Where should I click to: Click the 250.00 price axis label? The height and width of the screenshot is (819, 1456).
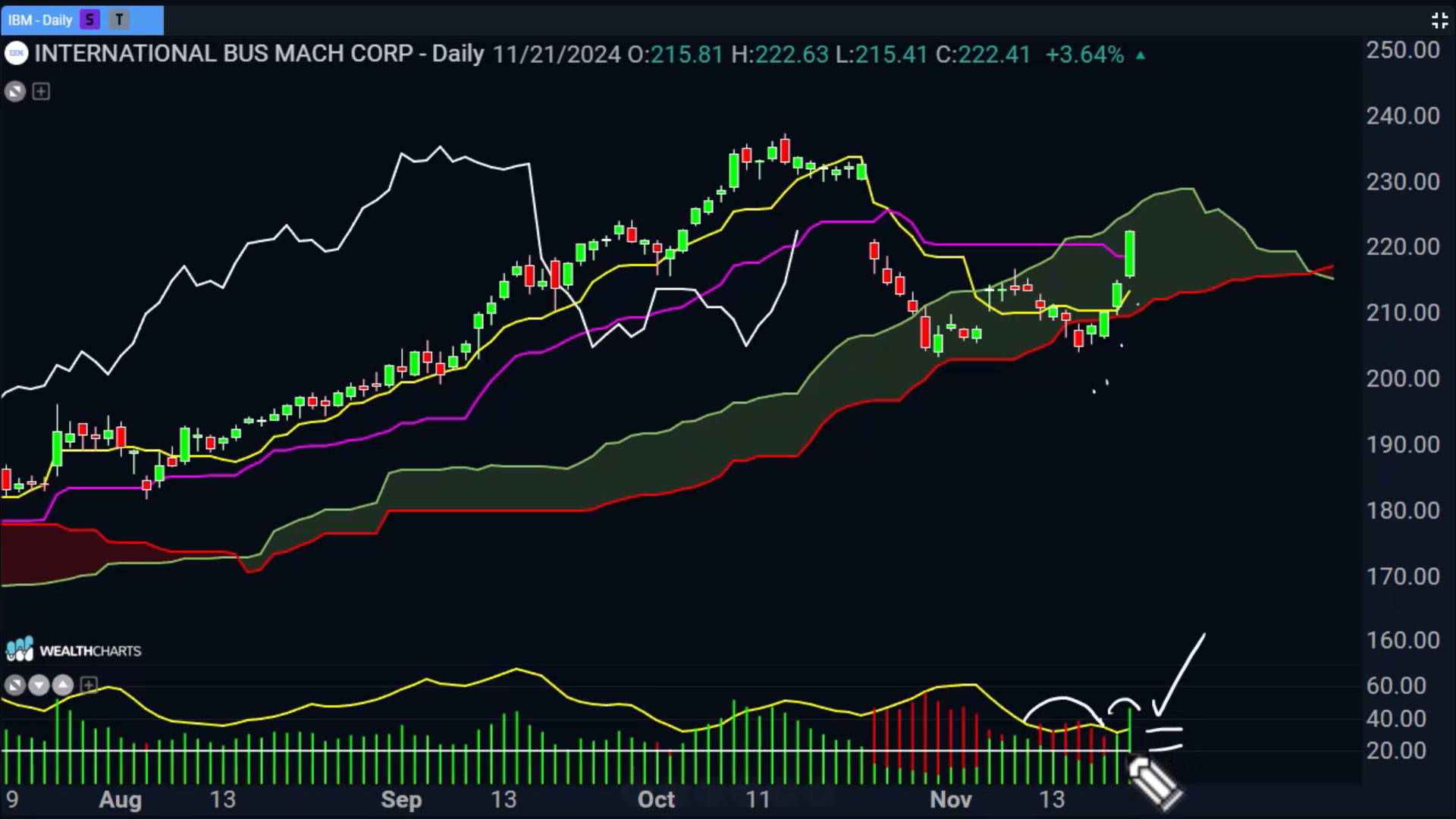[x=1403, y=50]
